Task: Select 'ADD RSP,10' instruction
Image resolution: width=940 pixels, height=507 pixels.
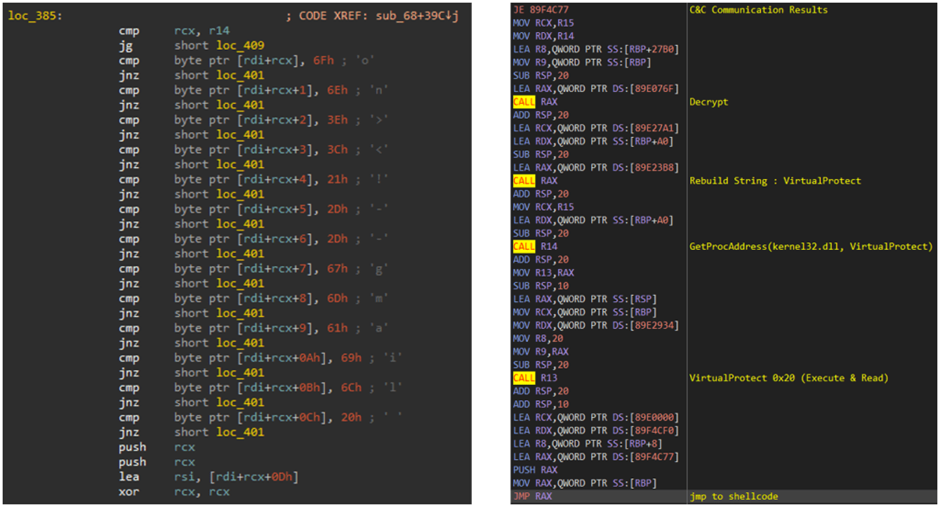Action: pyautogui.click(x=541, y=404)
